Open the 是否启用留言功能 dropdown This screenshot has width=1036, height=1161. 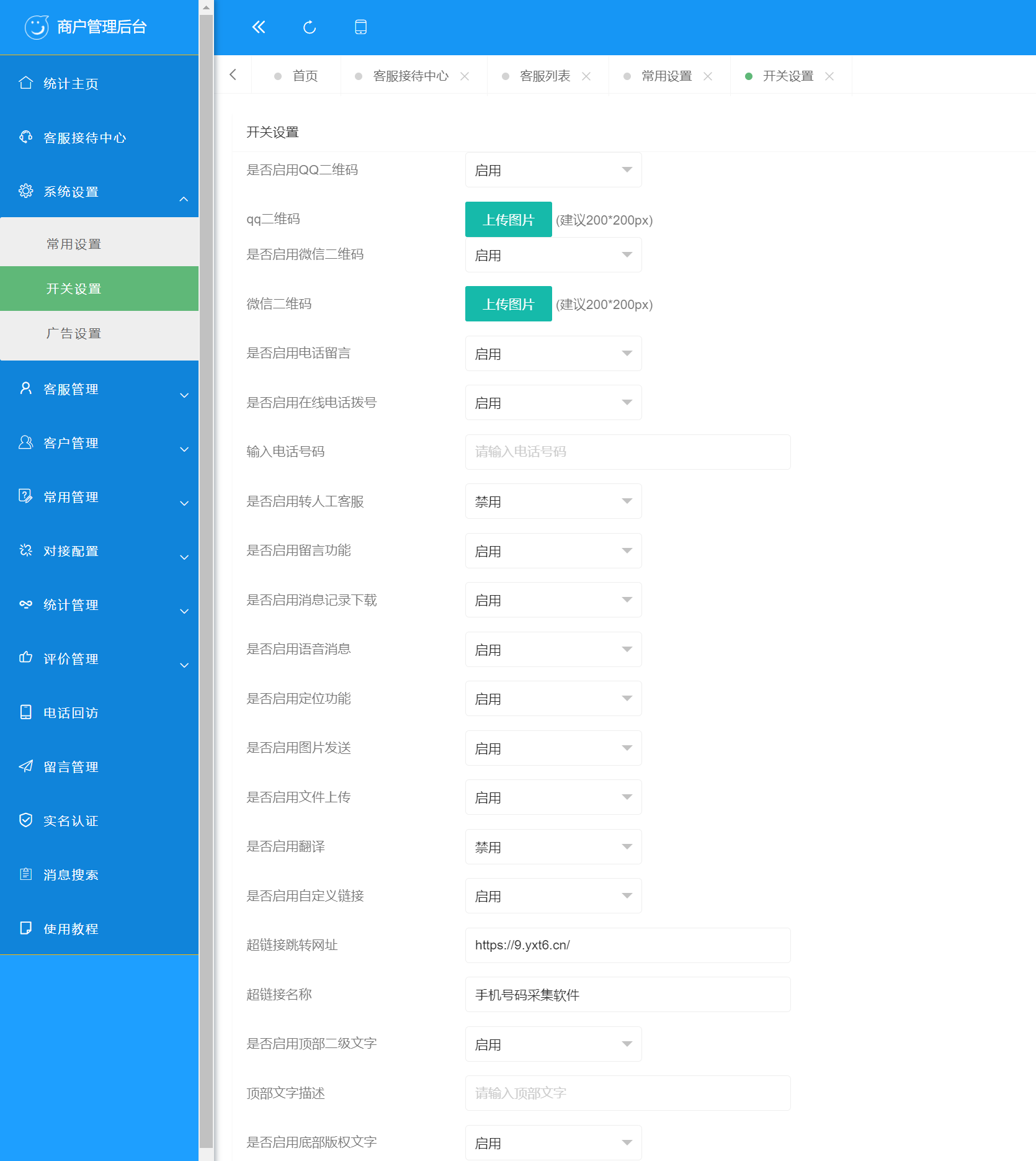pos(553,551)
